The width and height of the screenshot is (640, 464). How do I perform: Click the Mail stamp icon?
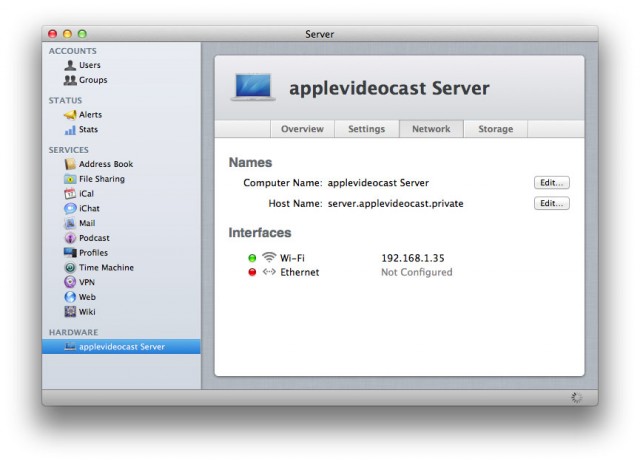tap(70, 223)
